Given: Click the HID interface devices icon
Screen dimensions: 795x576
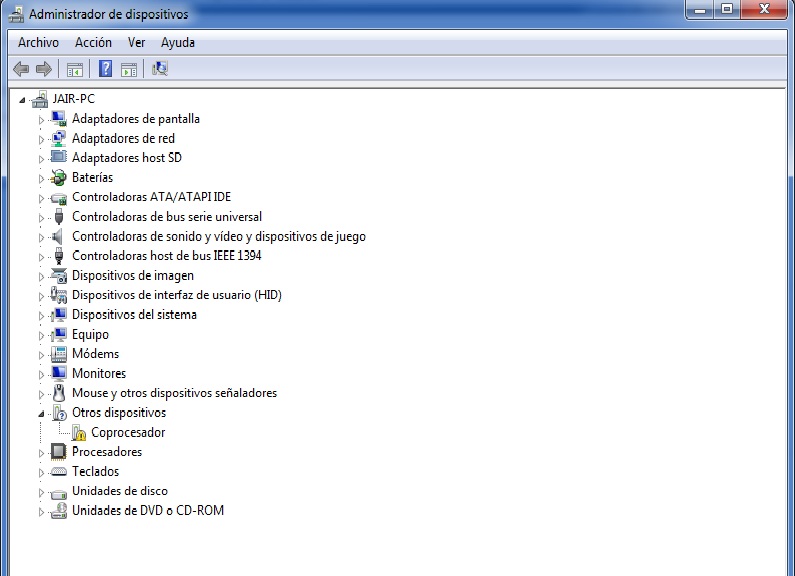Looking at the screenshot, I should point(59,295).
